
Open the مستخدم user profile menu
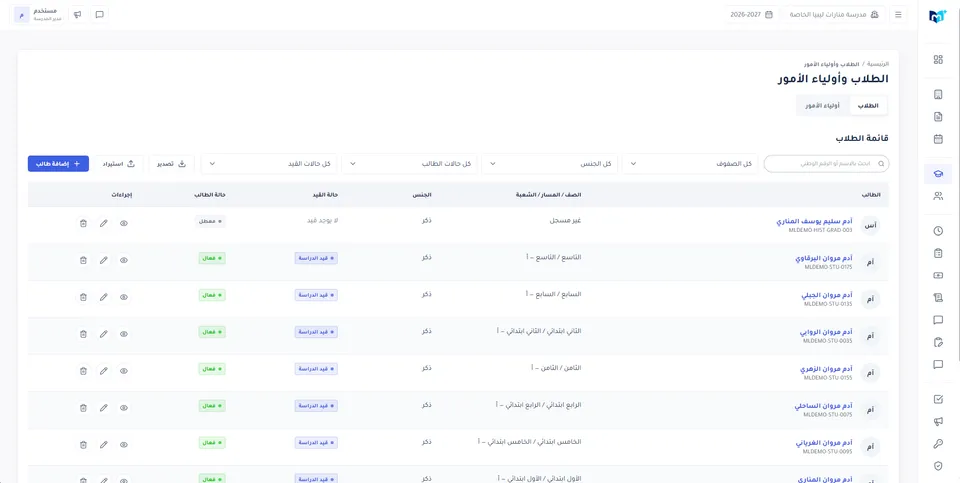coord(39,15)
